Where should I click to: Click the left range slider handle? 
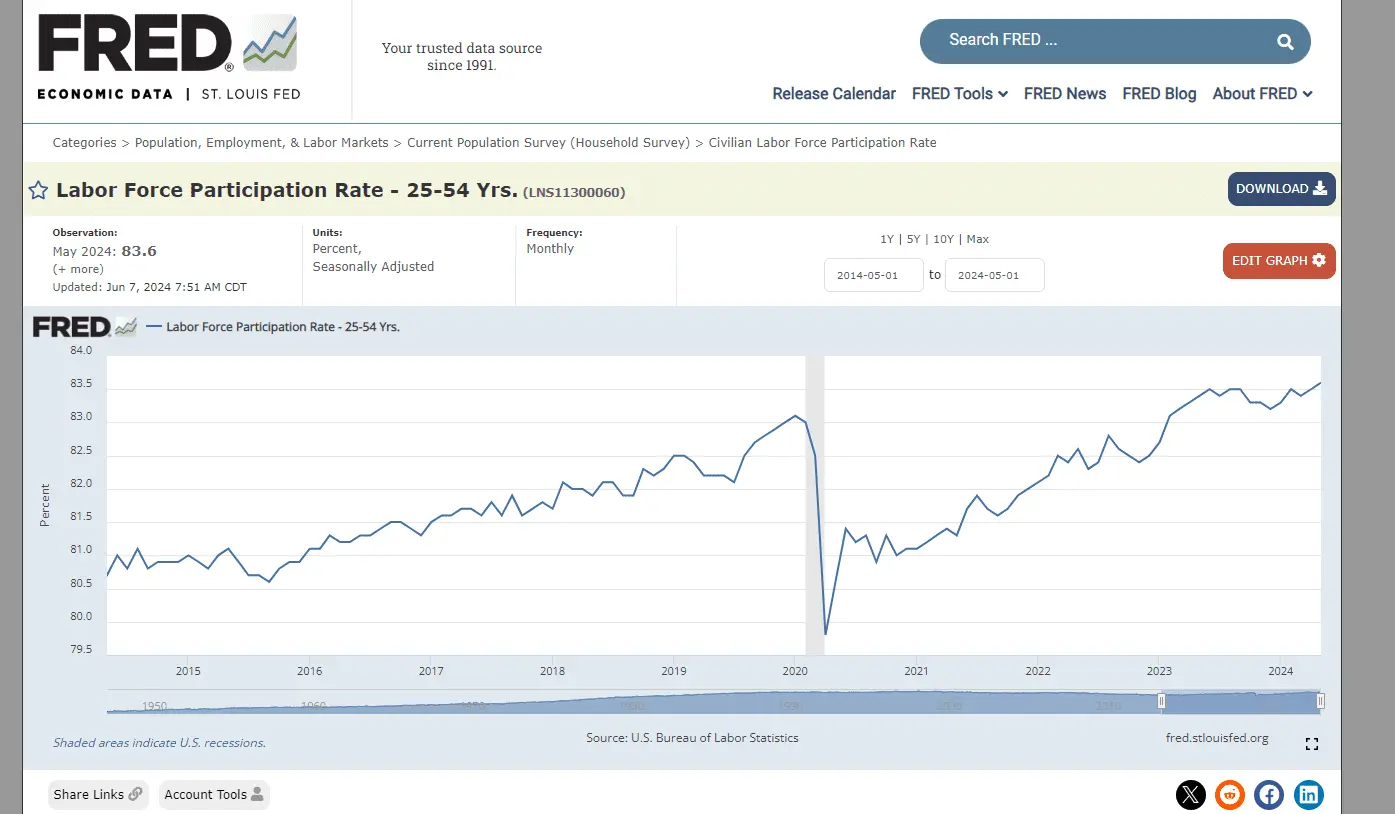(x=1161, y=701)
